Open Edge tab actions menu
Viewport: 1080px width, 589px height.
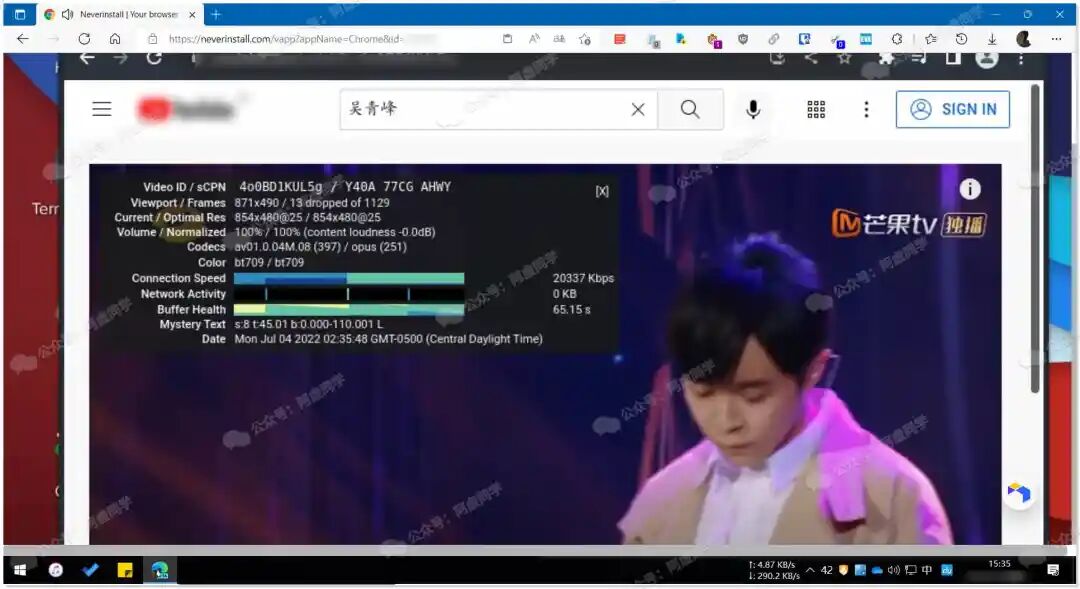(x=20, y=14)
